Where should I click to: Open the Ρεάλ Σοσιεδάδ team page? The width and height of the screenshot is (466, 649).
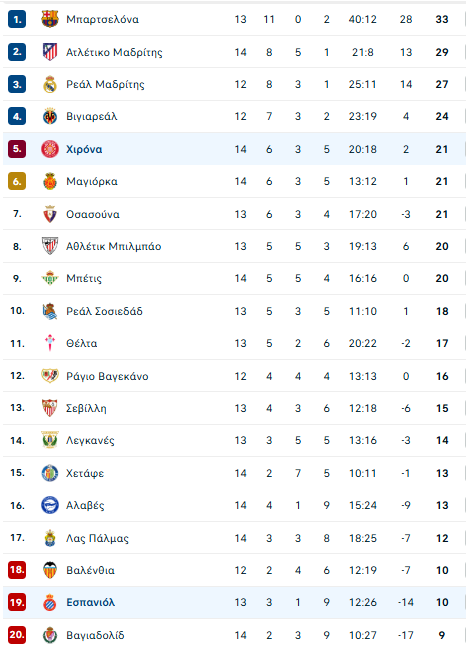tap(104, 311)
